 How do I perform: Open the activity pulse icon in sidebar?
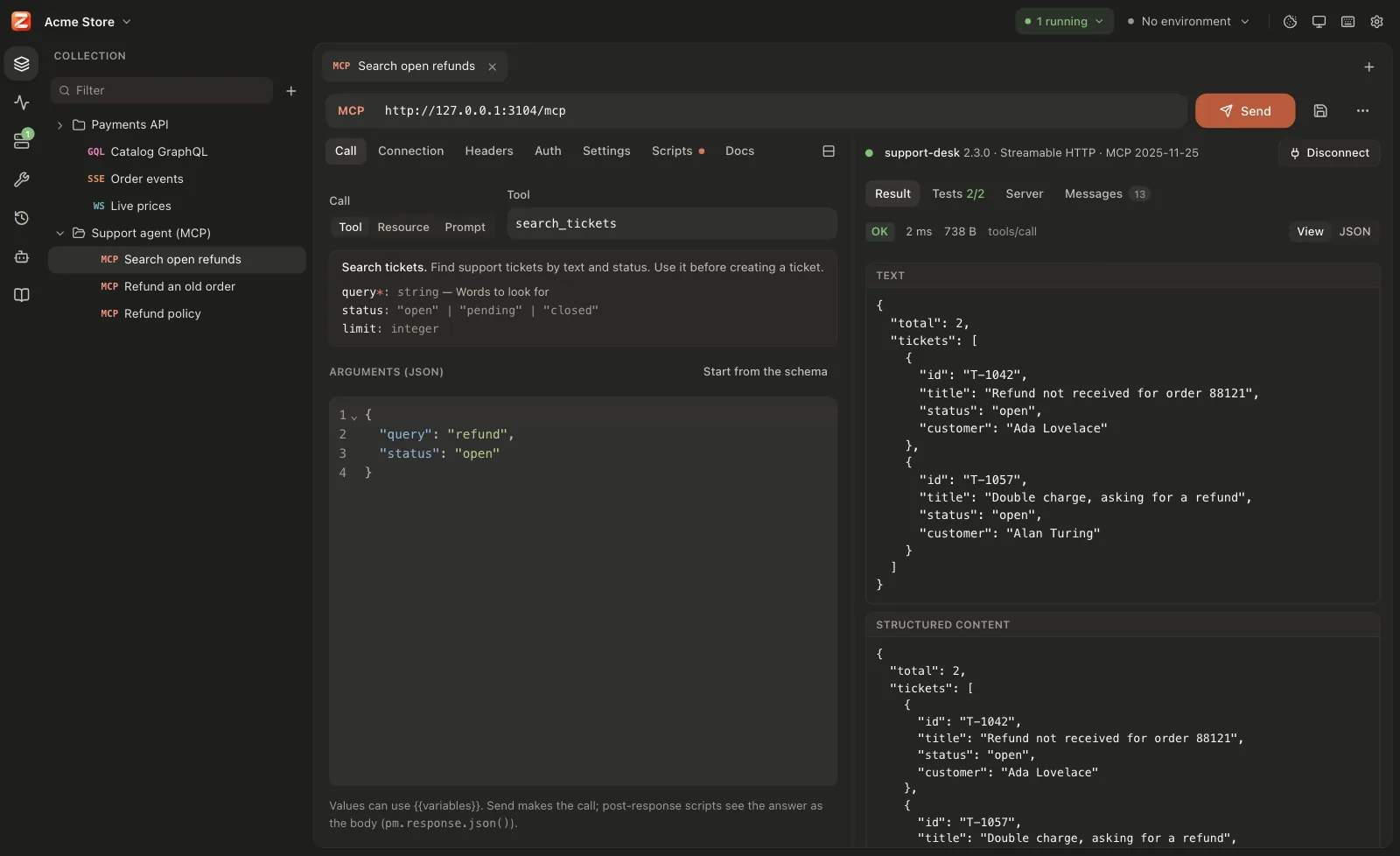[x=22, y=102]
